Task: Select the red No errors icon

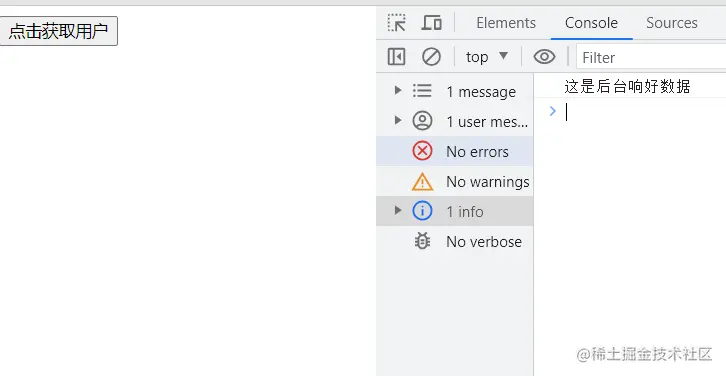Action: 422,151
